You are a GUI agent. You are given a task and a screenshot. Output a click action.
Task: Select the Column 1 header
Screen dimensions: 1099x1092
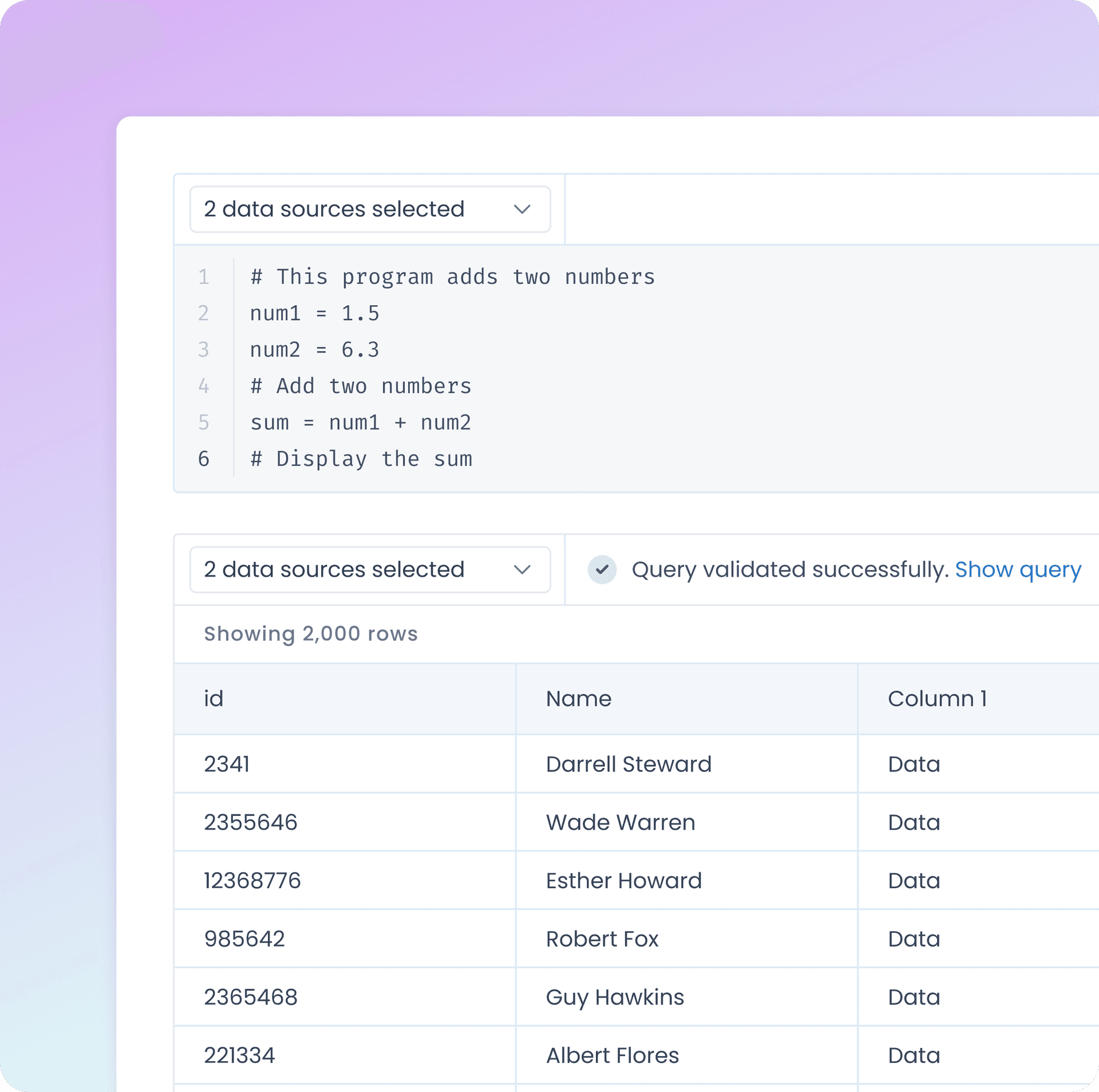point(937,699)
